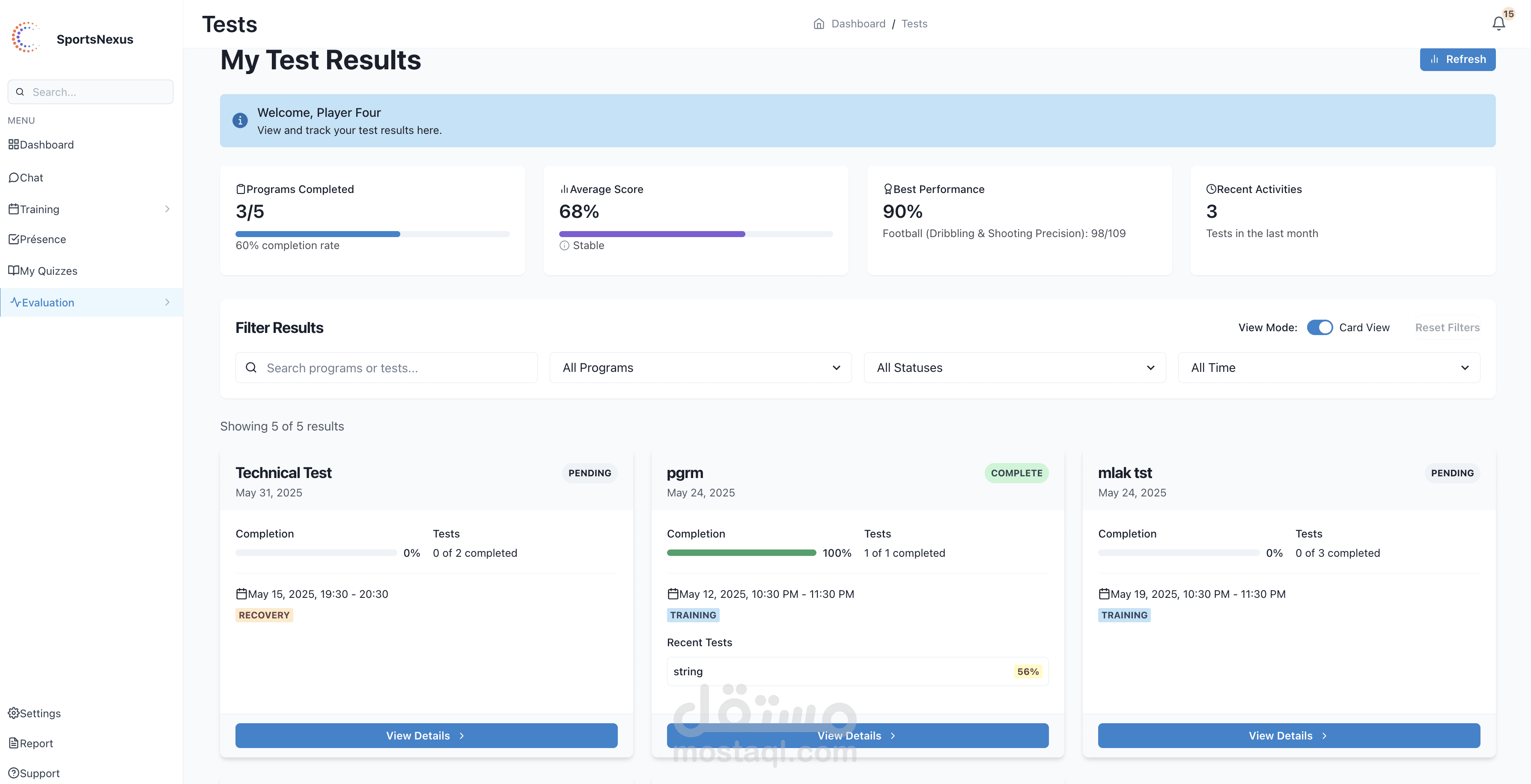This screenshot has height=784, width=1531.
Task: Toggle the Card View switch
Action: (x=1320, y=327)
